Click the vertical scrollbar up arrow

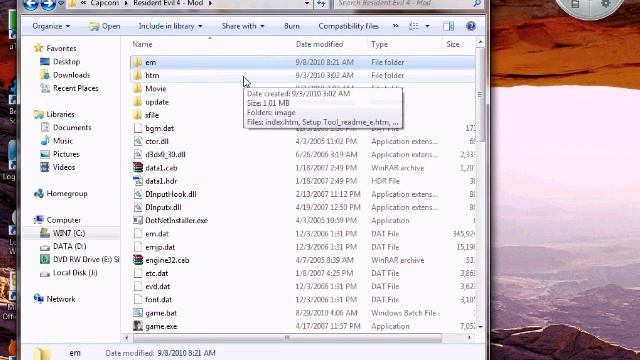click(x=480, y=42)
